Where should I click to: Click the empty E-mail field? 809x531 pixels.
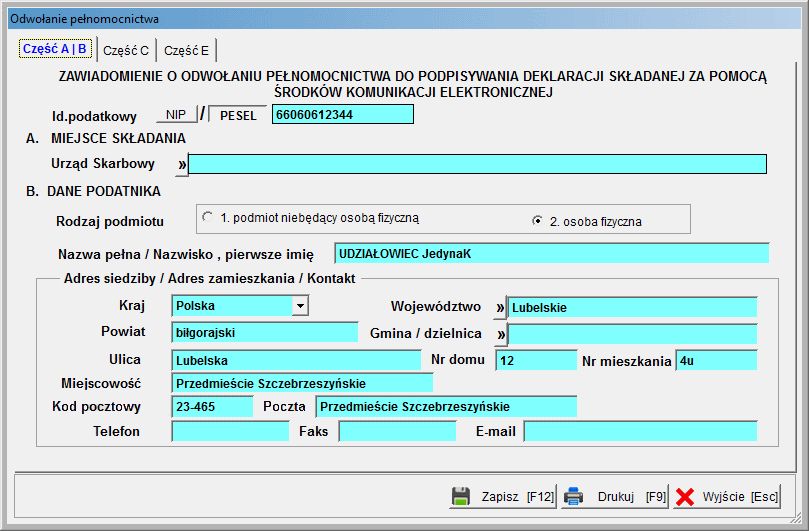tap(640, 431)
